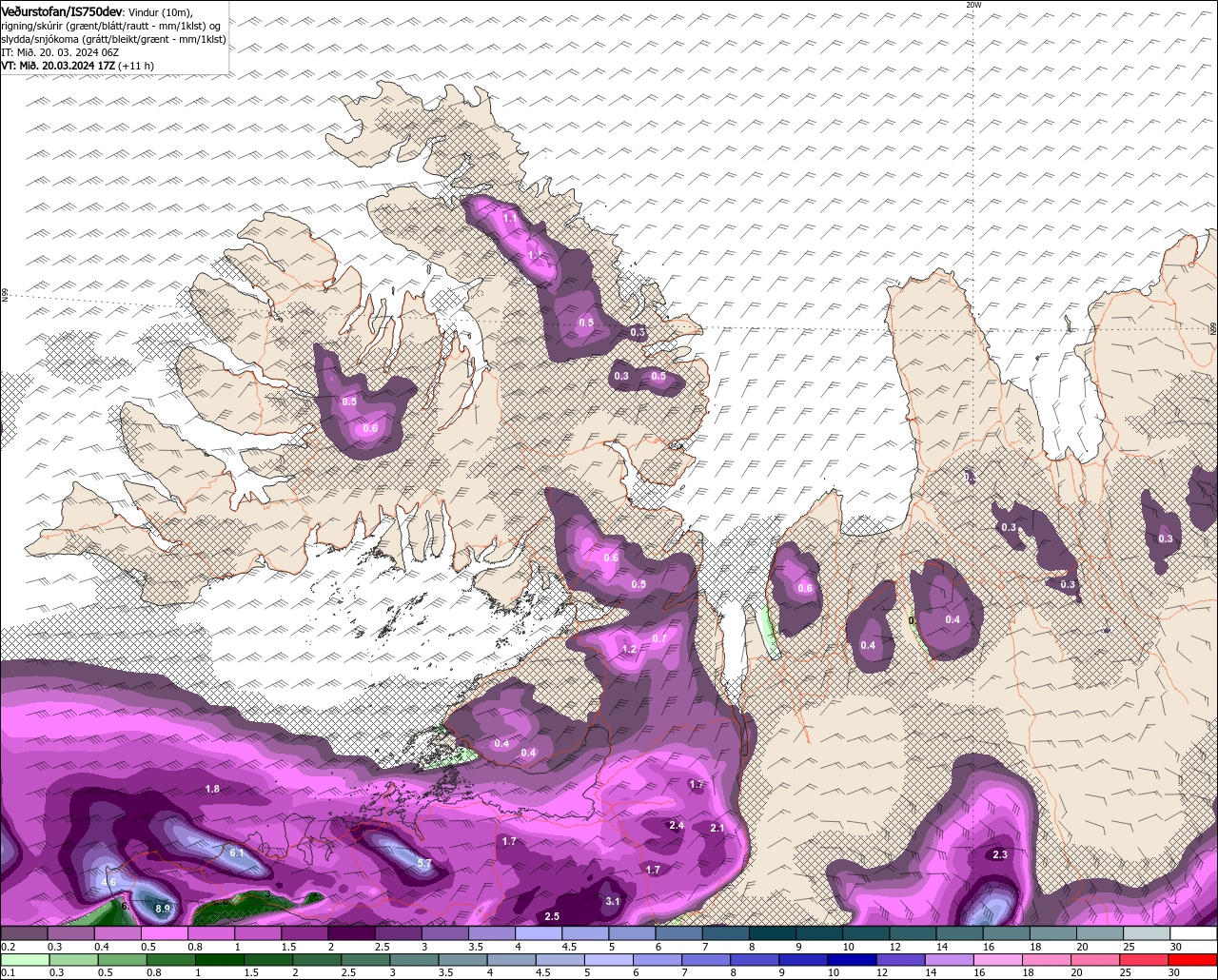Click the 1.1 precipitation value label

(510, 218)
